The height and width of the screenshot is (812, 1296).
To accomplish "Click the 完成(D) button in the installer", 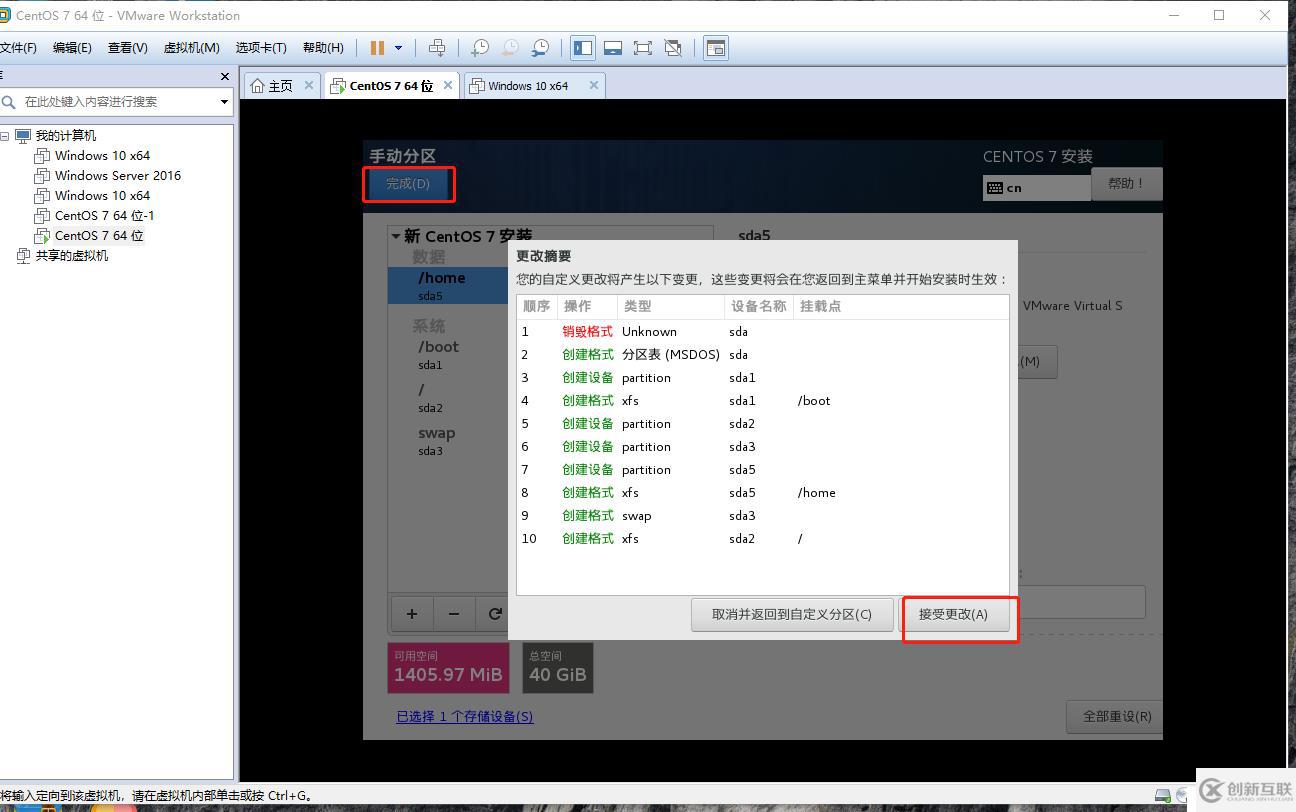I will (408, 184).
